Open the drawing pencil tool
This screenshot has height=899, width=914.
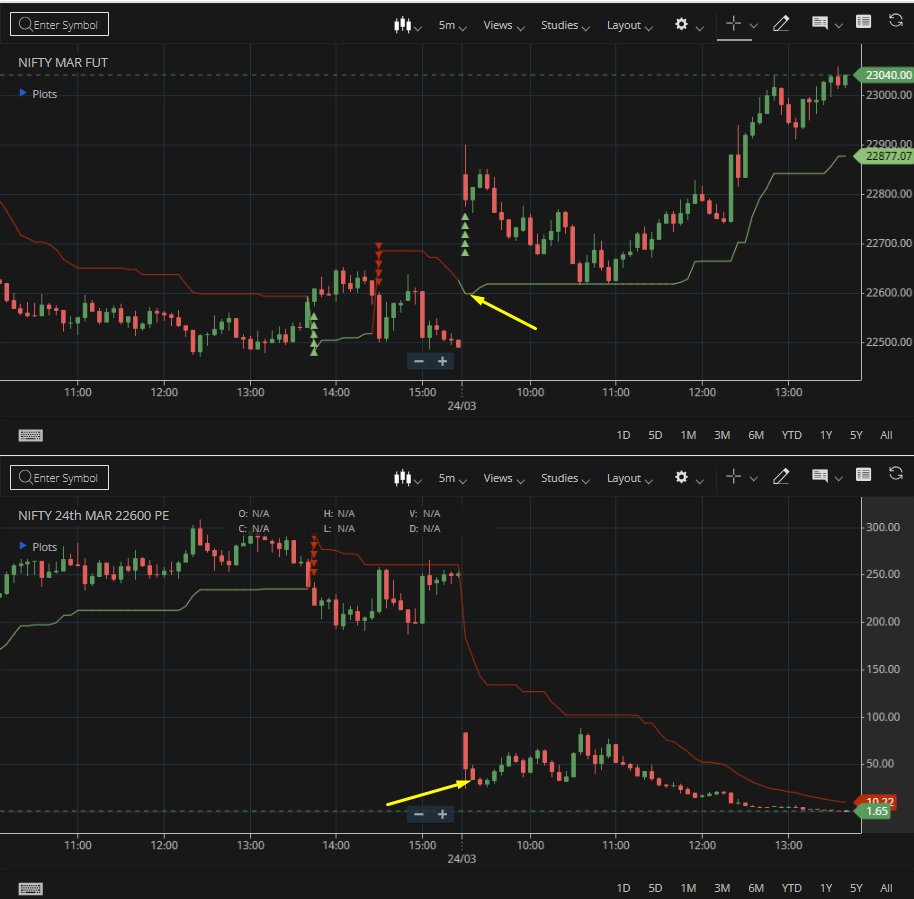pos(781,23)
